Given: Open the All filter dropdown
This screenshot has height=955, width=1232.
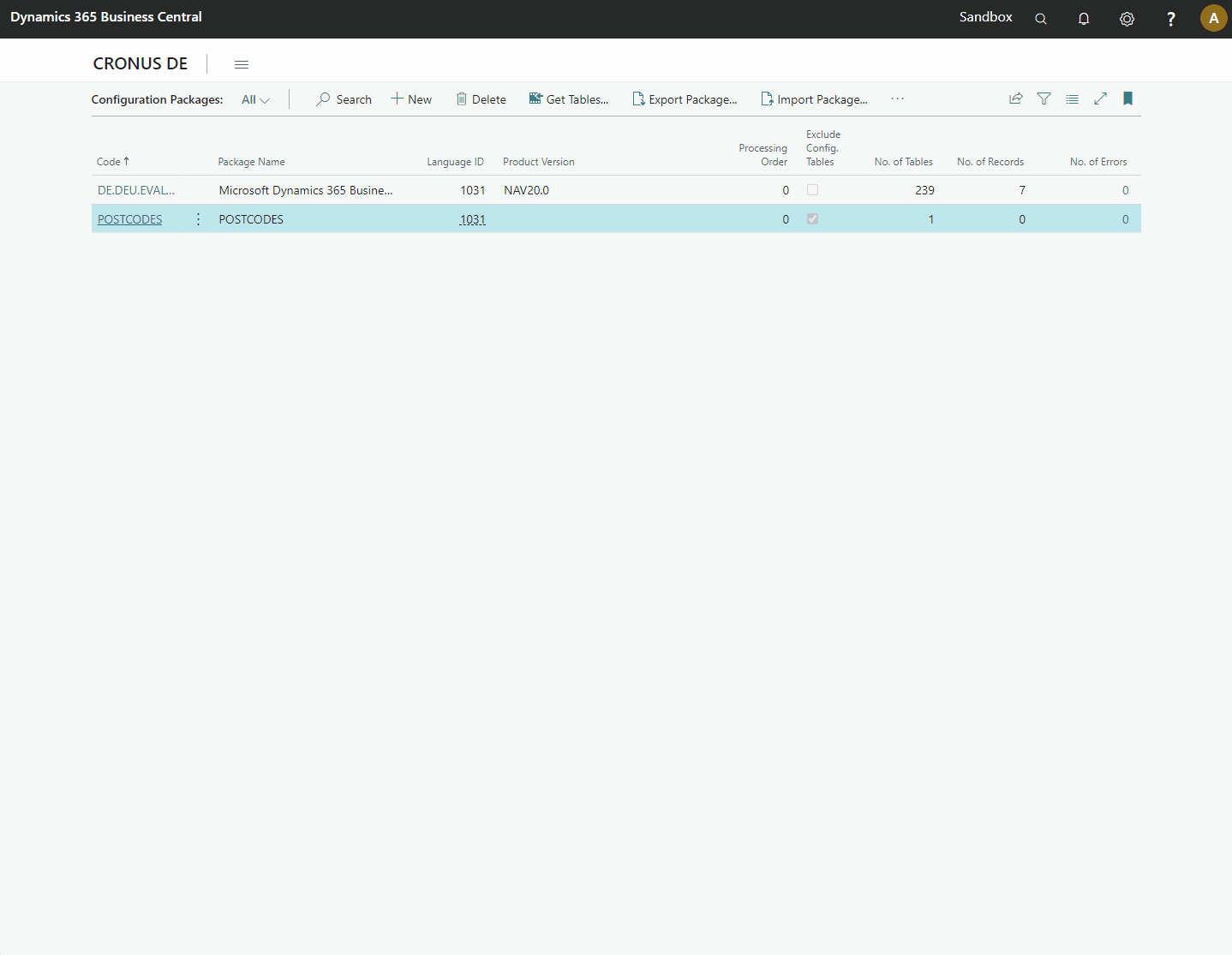Looking at the screenshot, I should (254, 99).
